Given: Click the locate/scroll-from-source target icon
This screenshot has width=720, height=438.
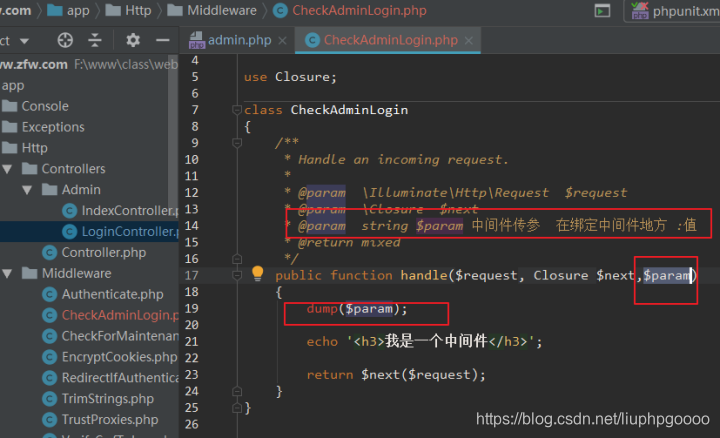Looking at the screenshot, I should coord(65,40).
